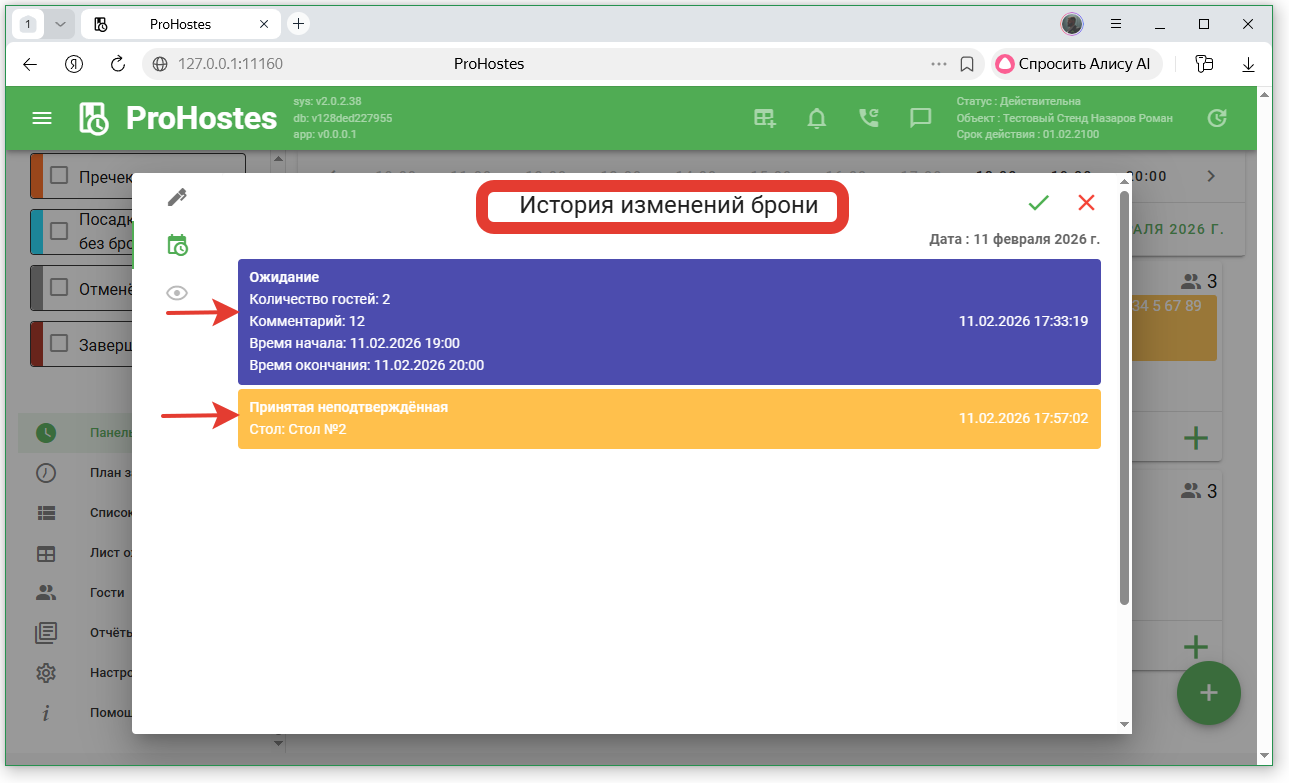
Task: Open the hamburger menu in ProHostes header
Action: click(42, 118)
